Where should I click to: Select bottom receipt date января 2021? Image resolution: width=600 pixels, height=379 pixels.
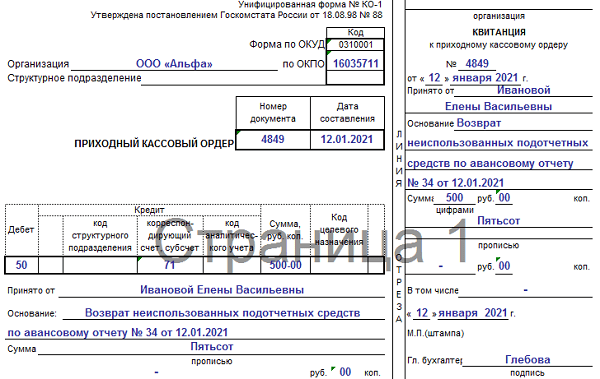point(473,313)
